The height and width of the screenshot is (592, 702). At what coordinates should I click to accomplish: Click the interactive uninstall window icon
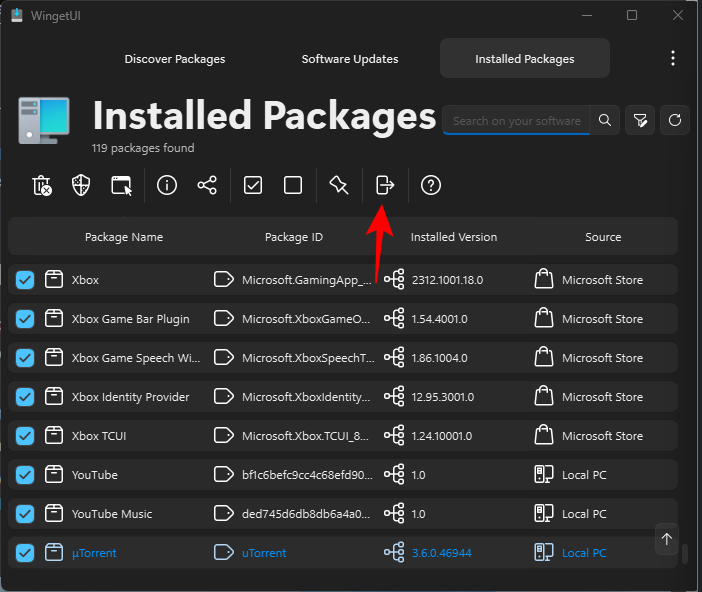pyautogui.click(x=122, y=185)
